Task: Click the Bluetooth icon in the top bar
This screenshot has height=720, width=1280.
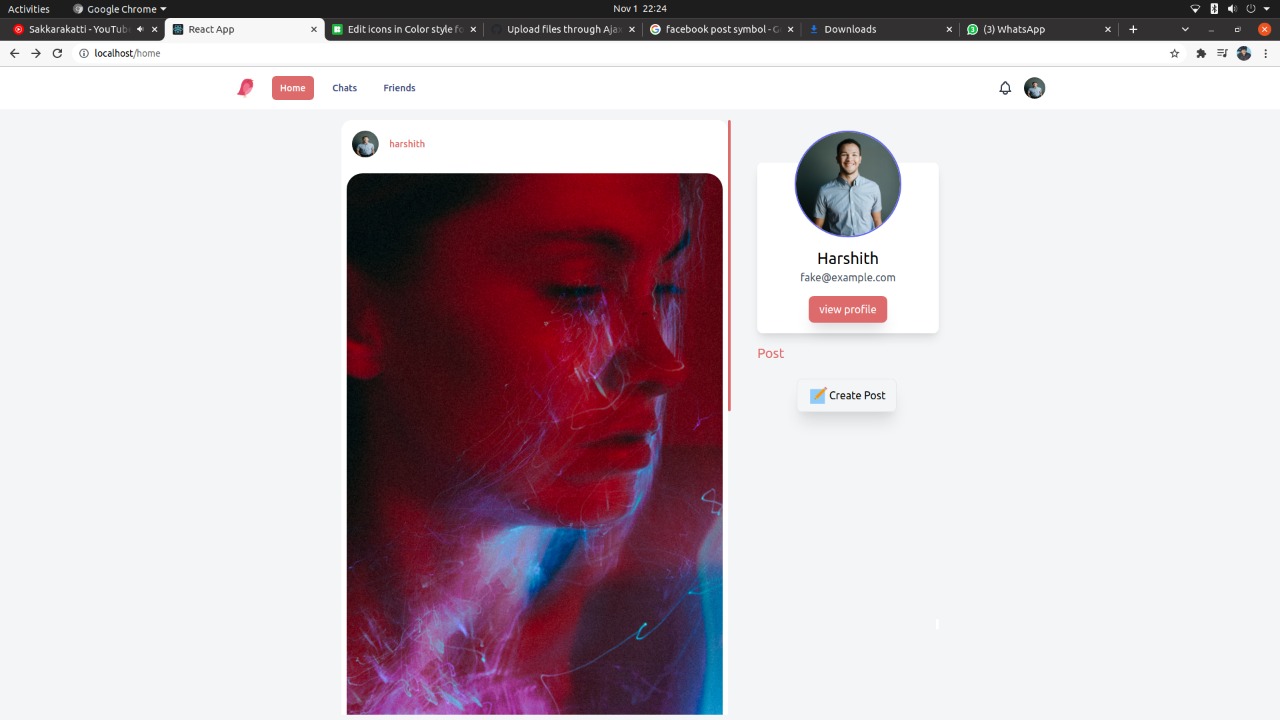Action: tap(1214, 9)
